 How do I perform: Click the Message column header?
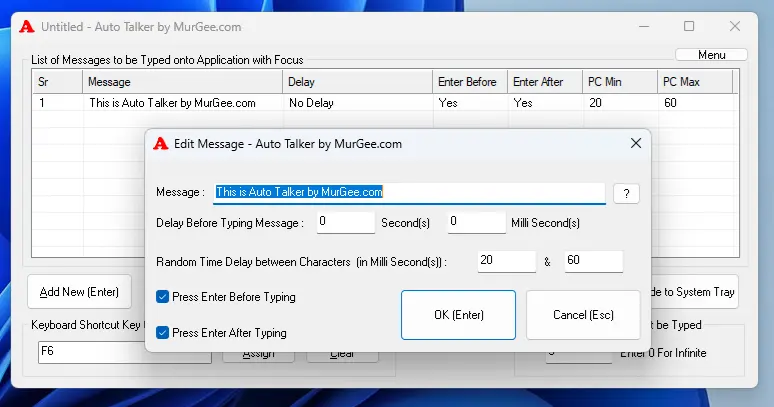[x=182, y=82]
